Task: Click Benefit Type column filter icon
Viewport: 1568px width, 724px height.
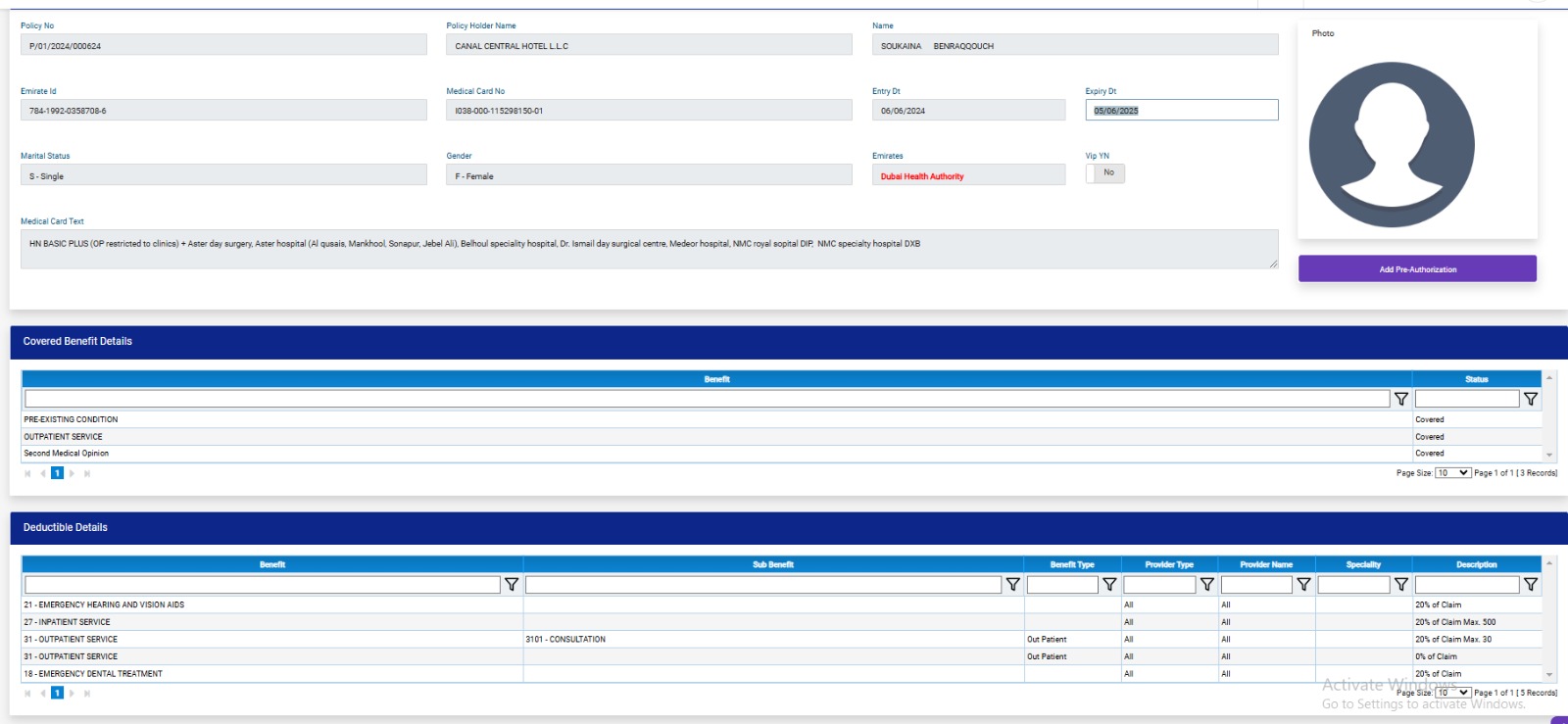Action: point(1109,584)
